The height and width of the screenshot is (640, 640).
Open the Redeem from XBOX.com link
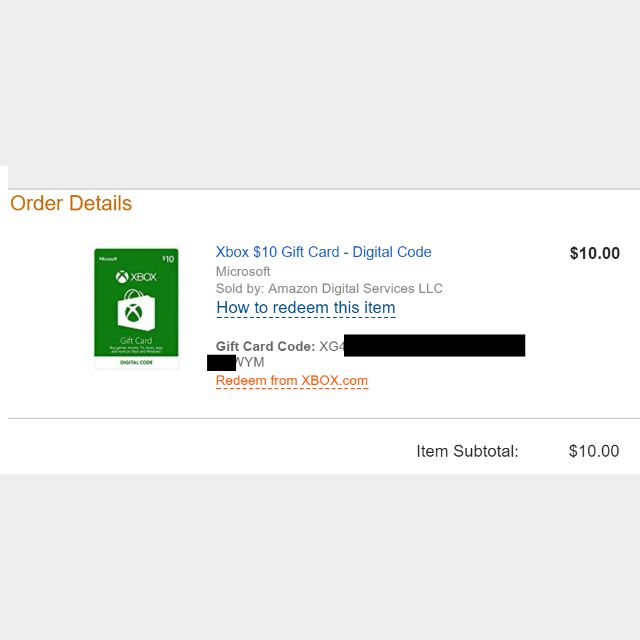point(292,381)
